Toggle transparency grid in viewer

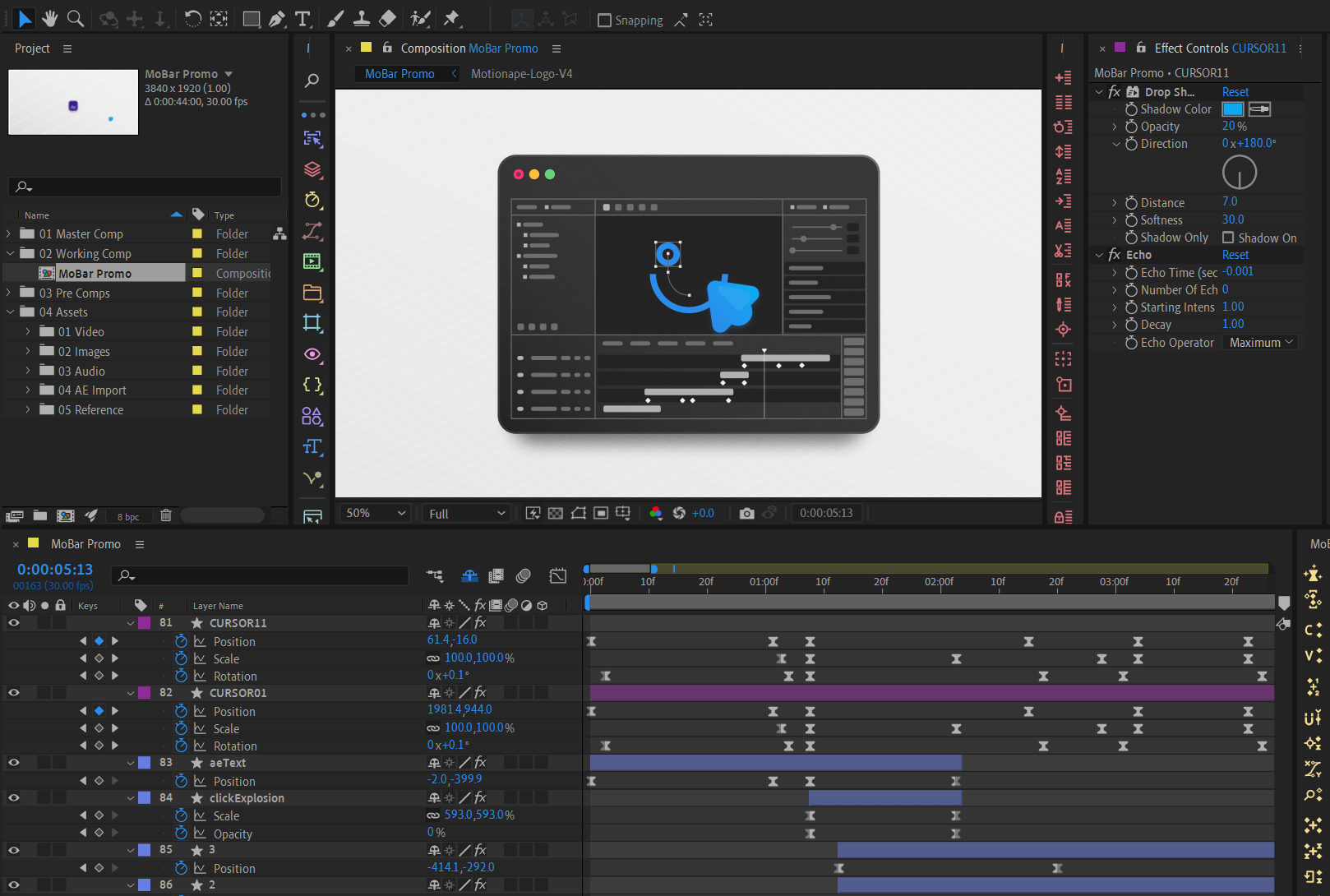click(556, 513)
